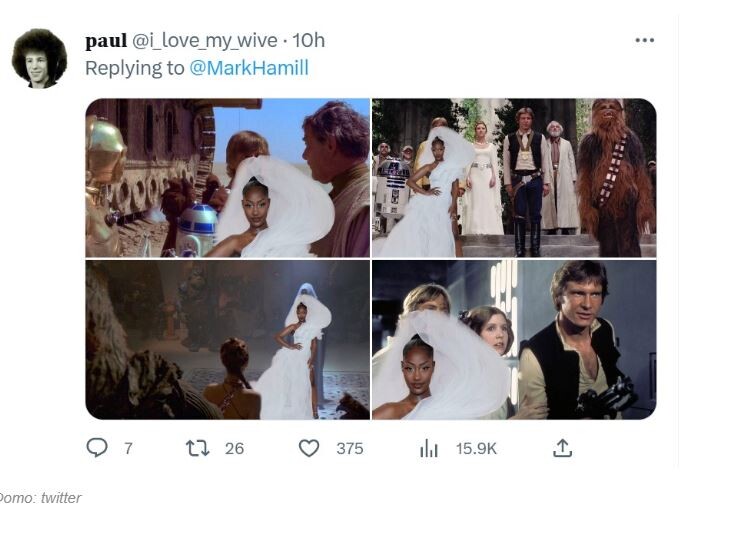This screenshot has width=732, height=535.
Task: Open the @i_love_my_wive handle
Action: [x=204, y=41]
